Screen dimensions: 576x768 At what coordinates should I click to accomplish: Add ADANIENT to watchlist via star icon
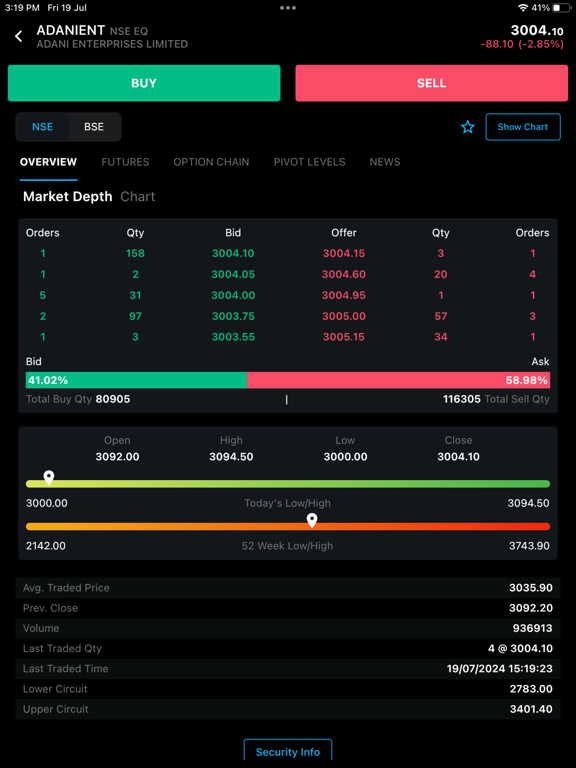(x=468, y=127)
